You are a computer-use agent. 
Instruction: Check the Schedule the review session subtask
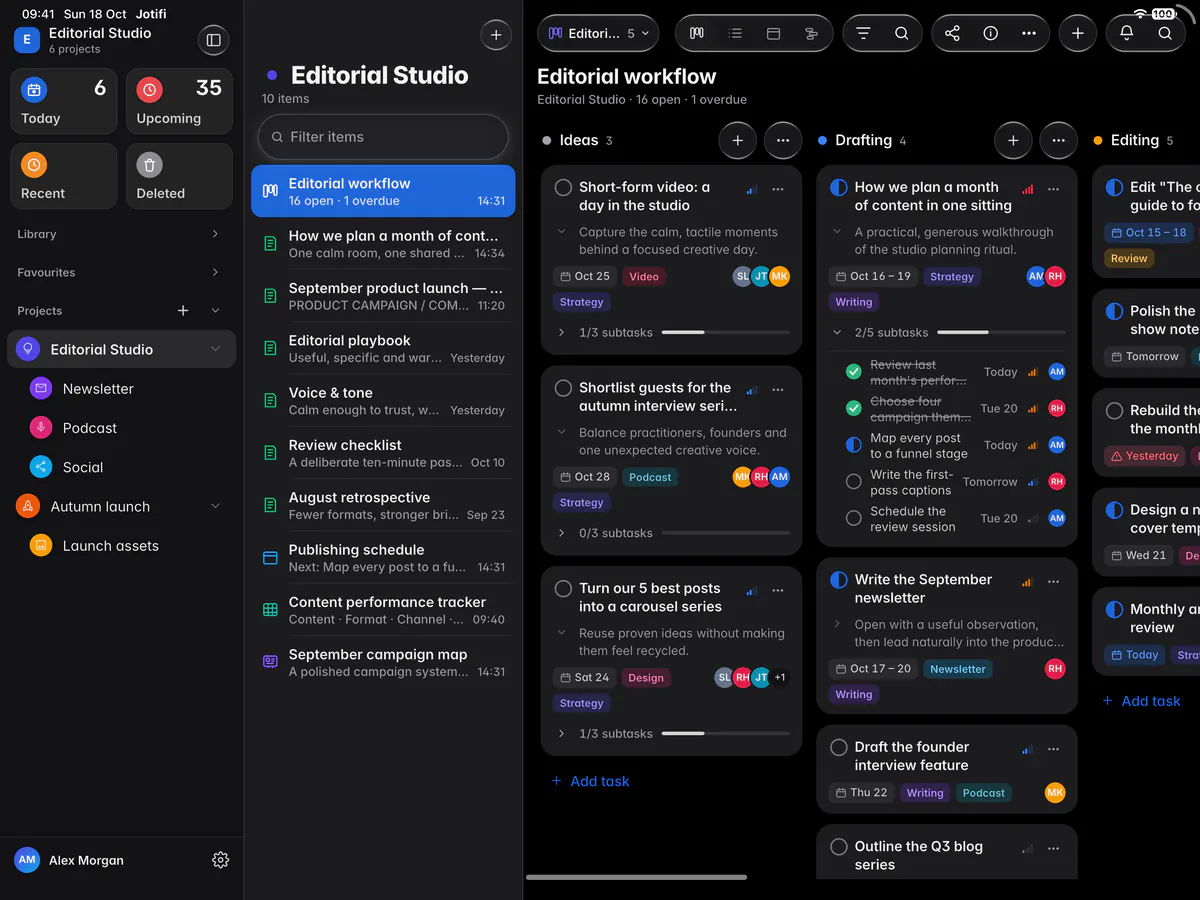point(853,518)
